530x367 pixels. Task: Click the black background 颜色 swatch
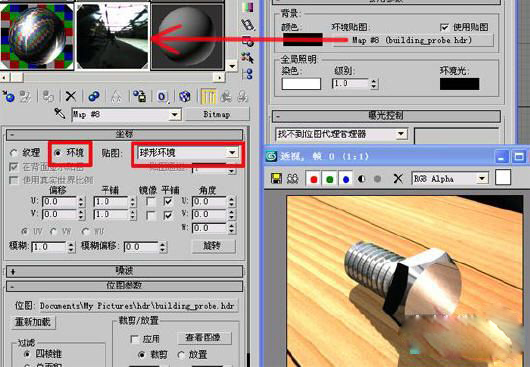303,39
